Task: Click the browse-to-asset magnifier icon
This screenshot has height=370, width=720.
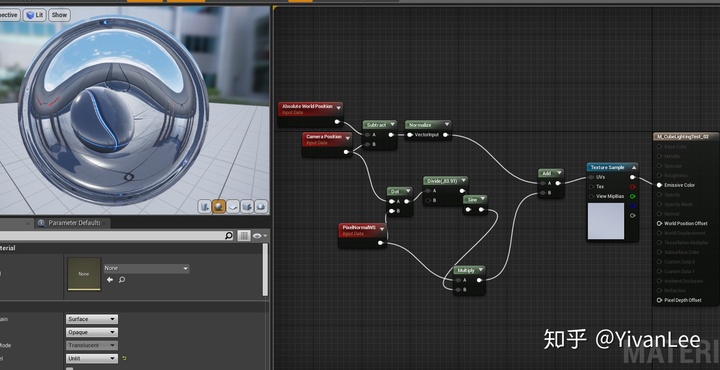Action: pos(122,280)
